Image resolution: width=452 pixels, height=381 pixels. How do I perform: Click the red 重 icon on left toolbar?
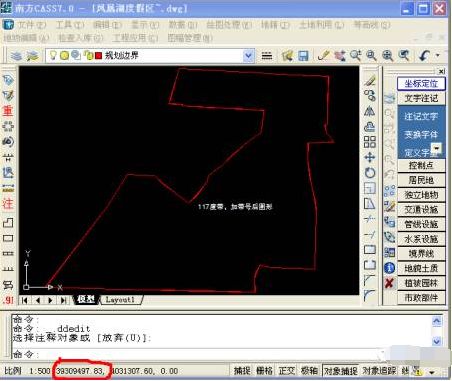click(8, 111)
